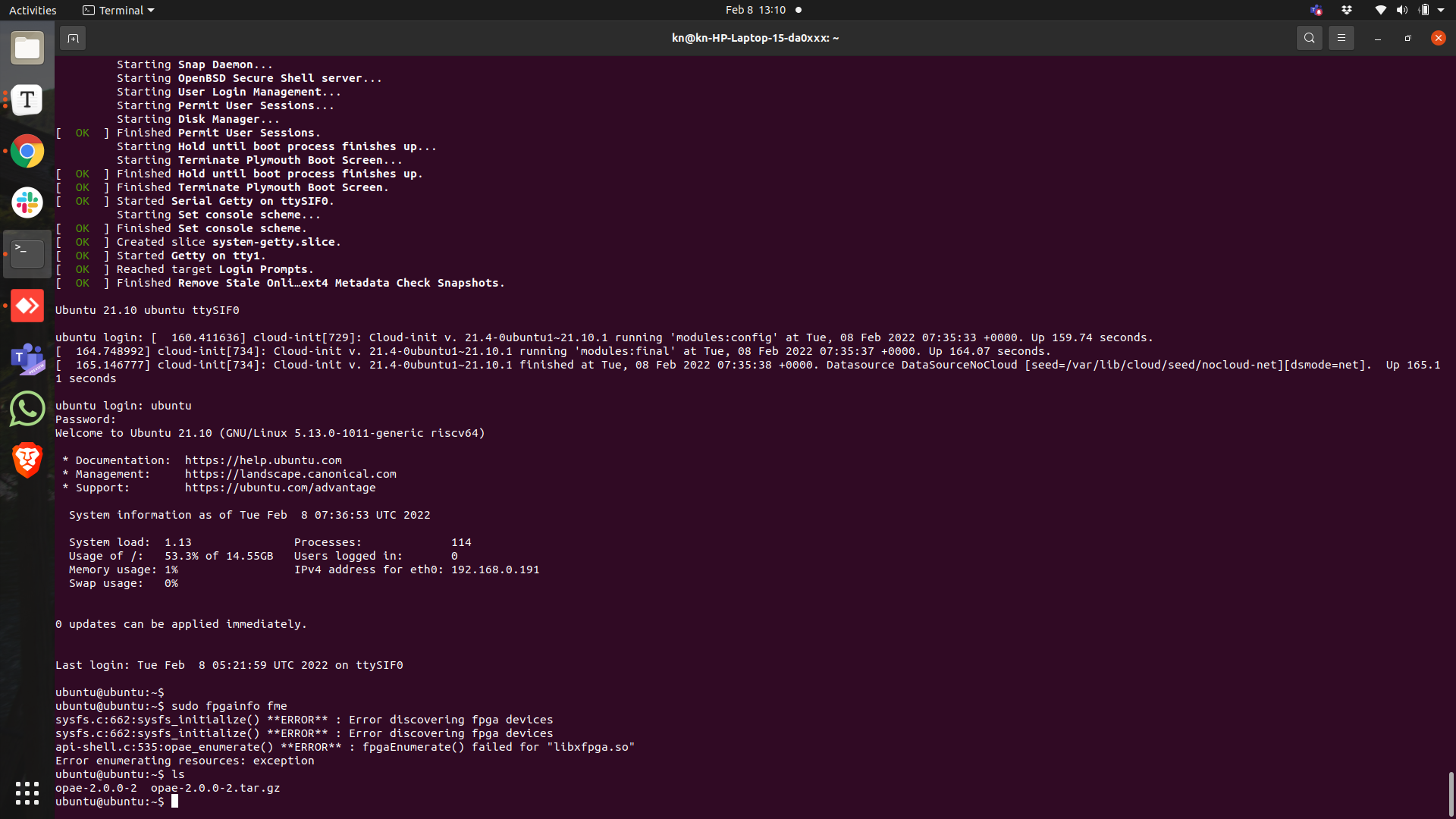Launch Brave browser from dock

tap(27, 460)
